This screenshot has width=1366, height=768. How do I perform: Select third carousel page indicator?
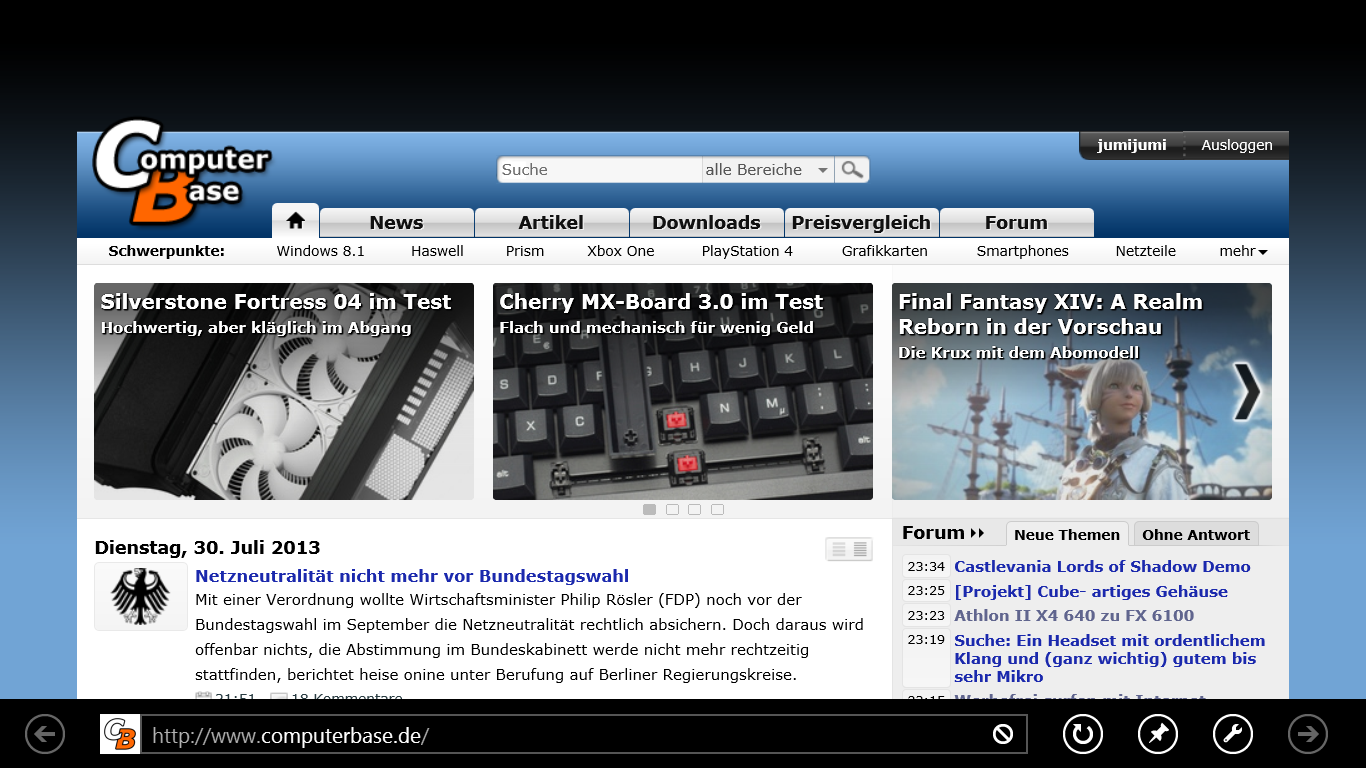click(x=694, y=509)
